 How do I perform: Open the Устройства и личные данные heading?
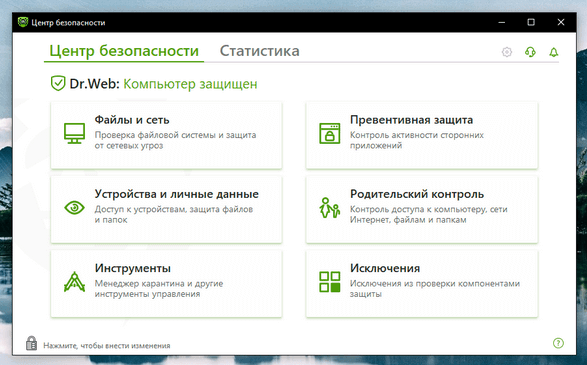[176, 194]
